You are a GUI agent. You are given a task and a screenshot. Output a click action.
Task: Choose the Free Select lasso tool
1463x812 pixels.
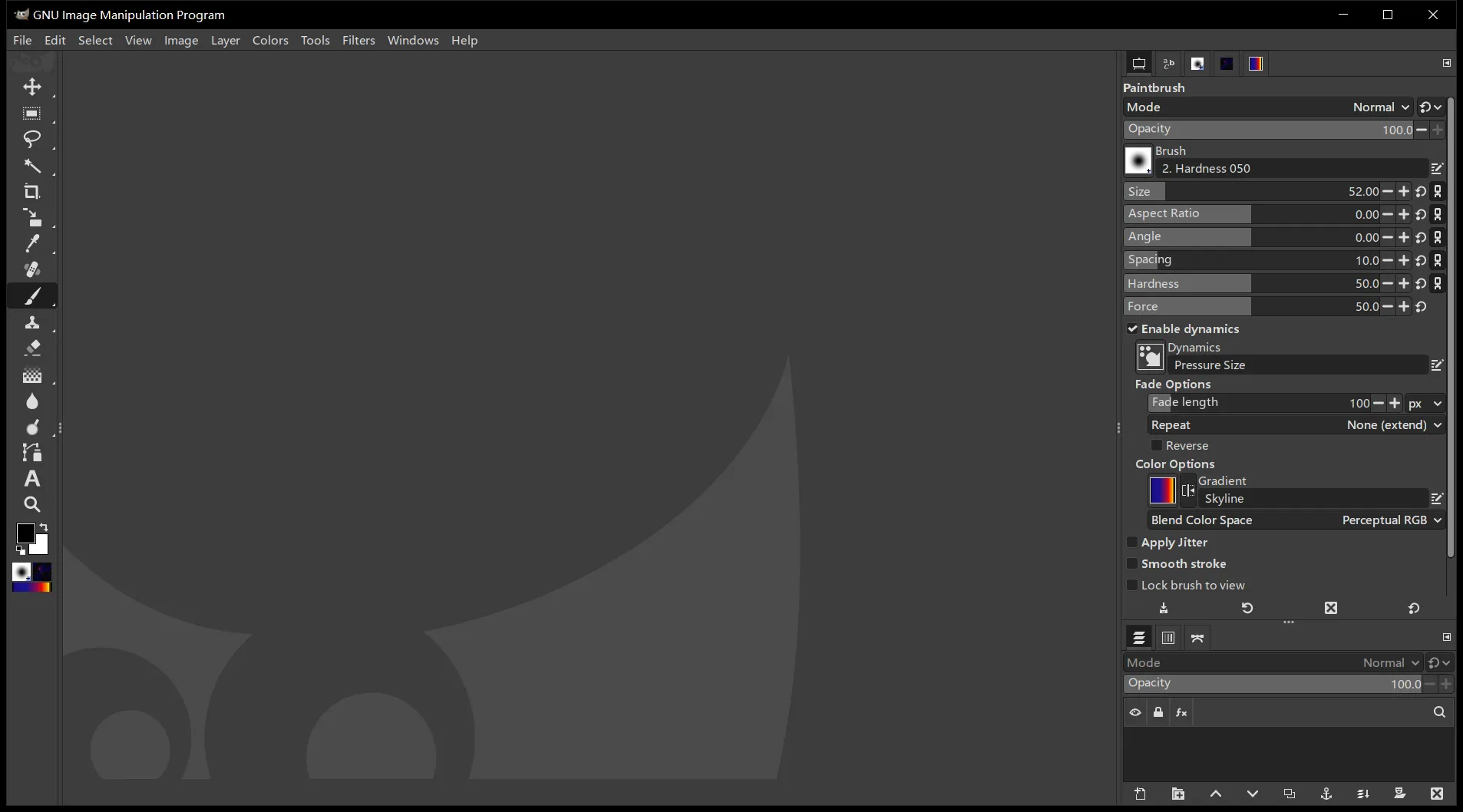click(32, 139)
